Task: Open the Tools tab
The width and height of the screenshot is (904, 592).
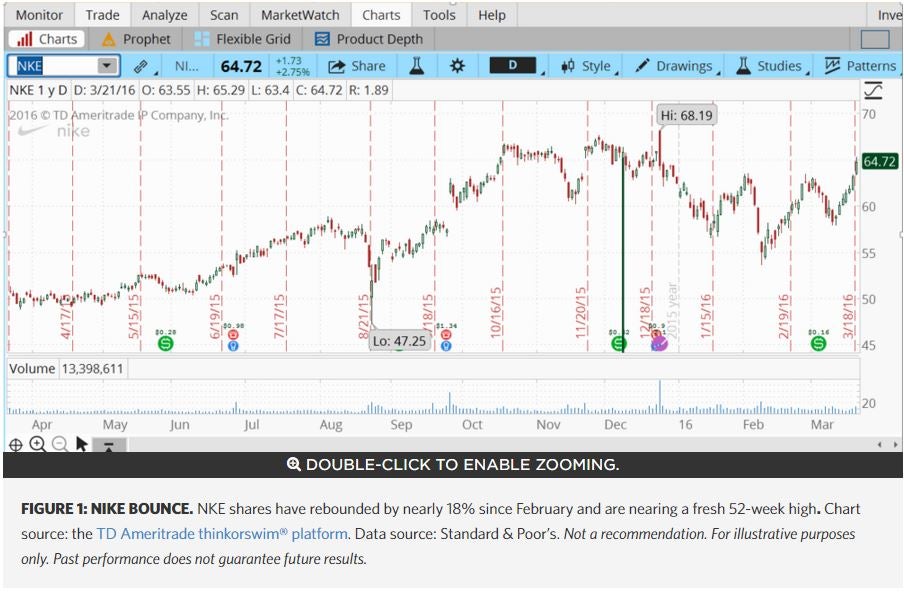Action: click(439, 15)
